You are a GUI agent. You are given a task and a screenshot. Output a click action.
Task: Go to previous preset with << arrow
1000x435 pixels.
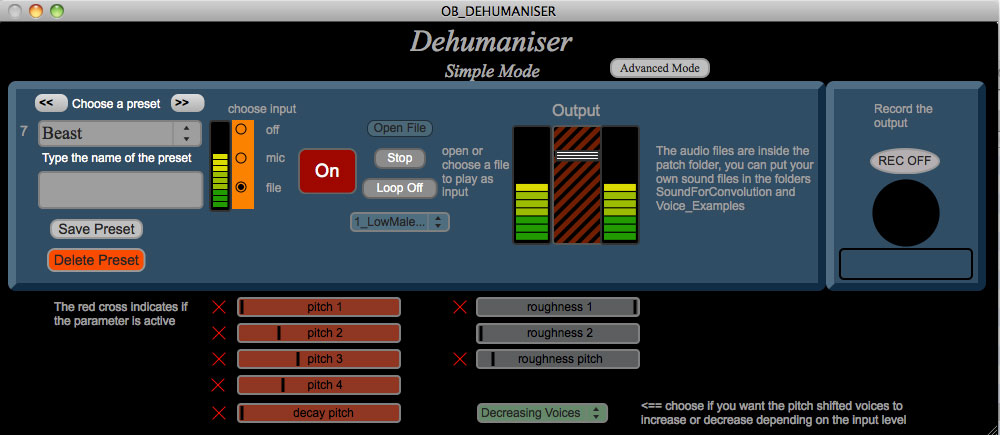[x=51, y=103]
